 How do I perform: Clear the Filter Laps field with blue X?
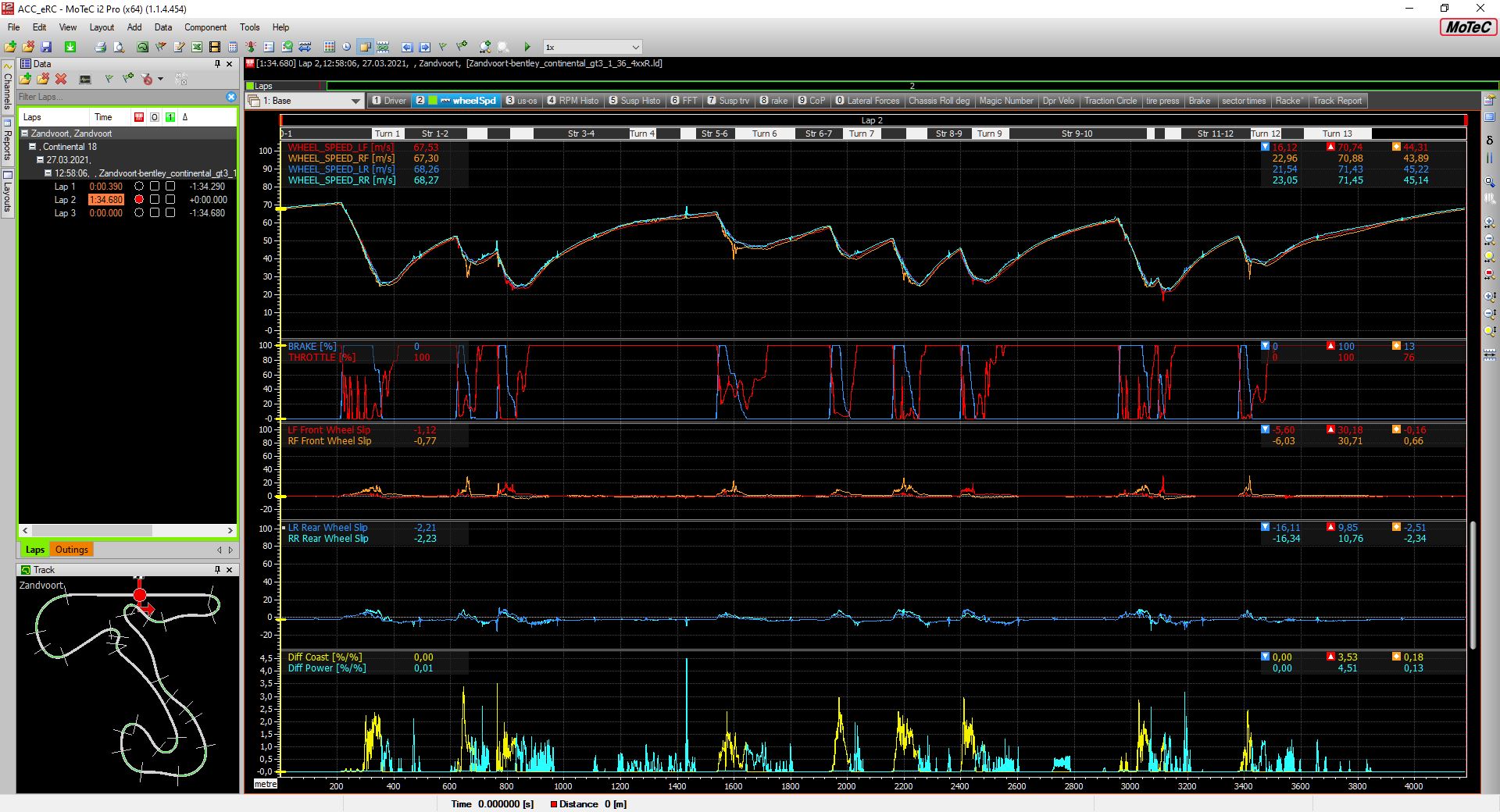point(230,97)
